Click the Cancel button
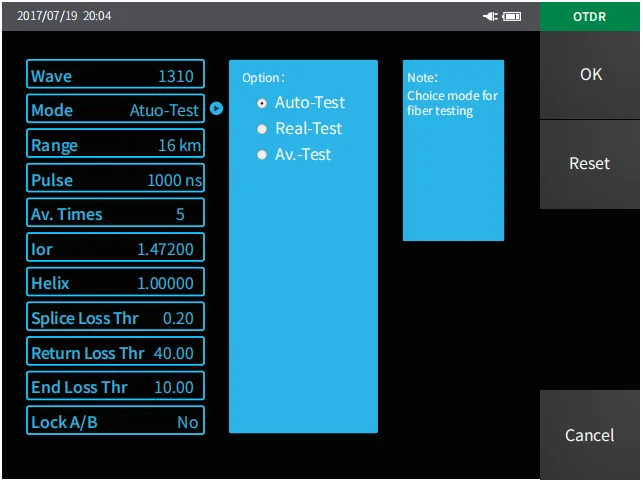Viewport: 643px width, 482px height. coord(590,435)
